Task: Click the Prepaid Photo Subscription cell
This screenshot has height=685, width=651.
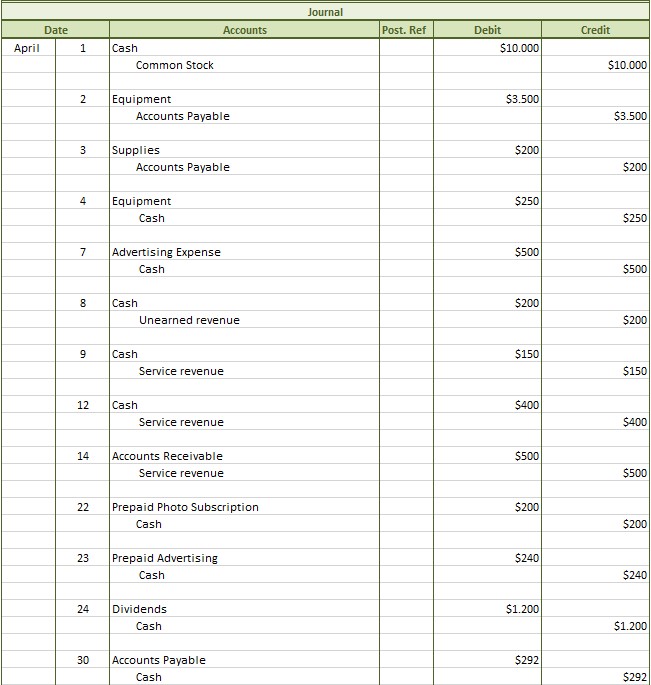Action: click(x=185, y=507)
